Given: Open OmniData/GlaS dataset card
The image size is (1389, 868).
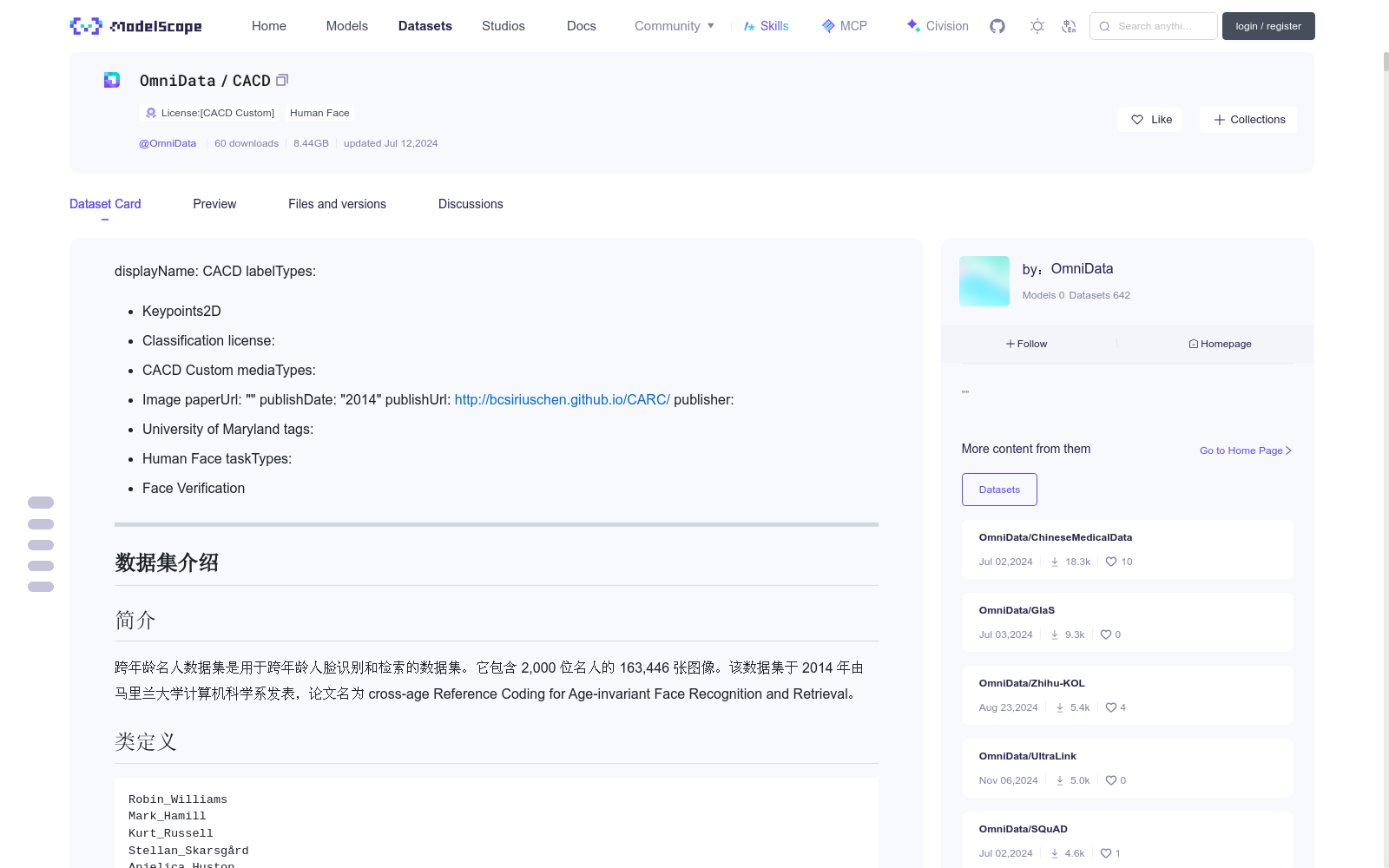Looking at the screenshot, I should (1128, 622).
